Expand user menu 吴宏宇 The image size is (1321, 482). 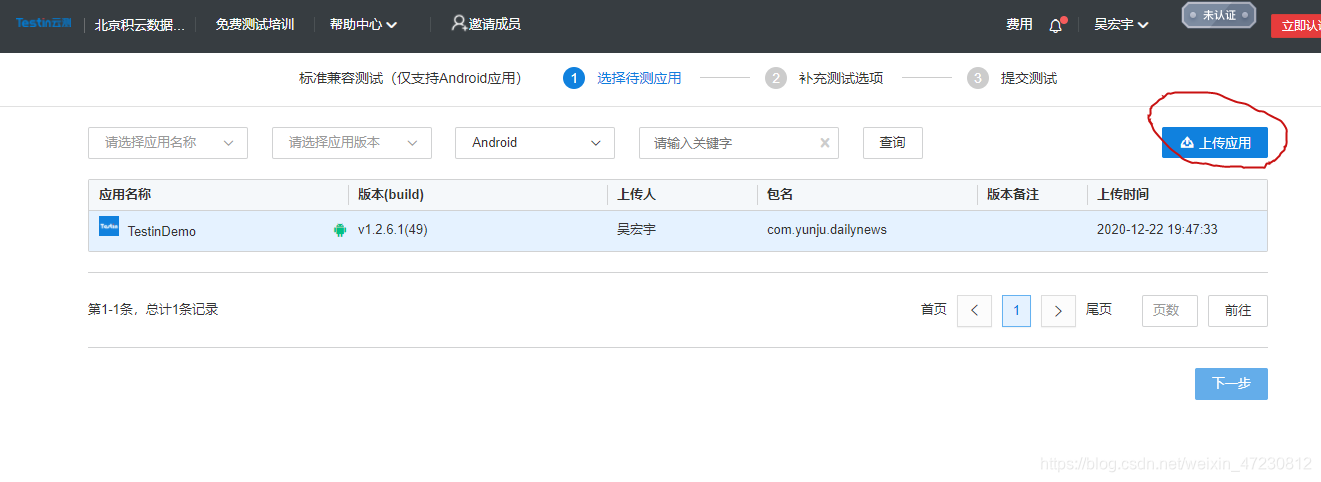(1121, 25)
